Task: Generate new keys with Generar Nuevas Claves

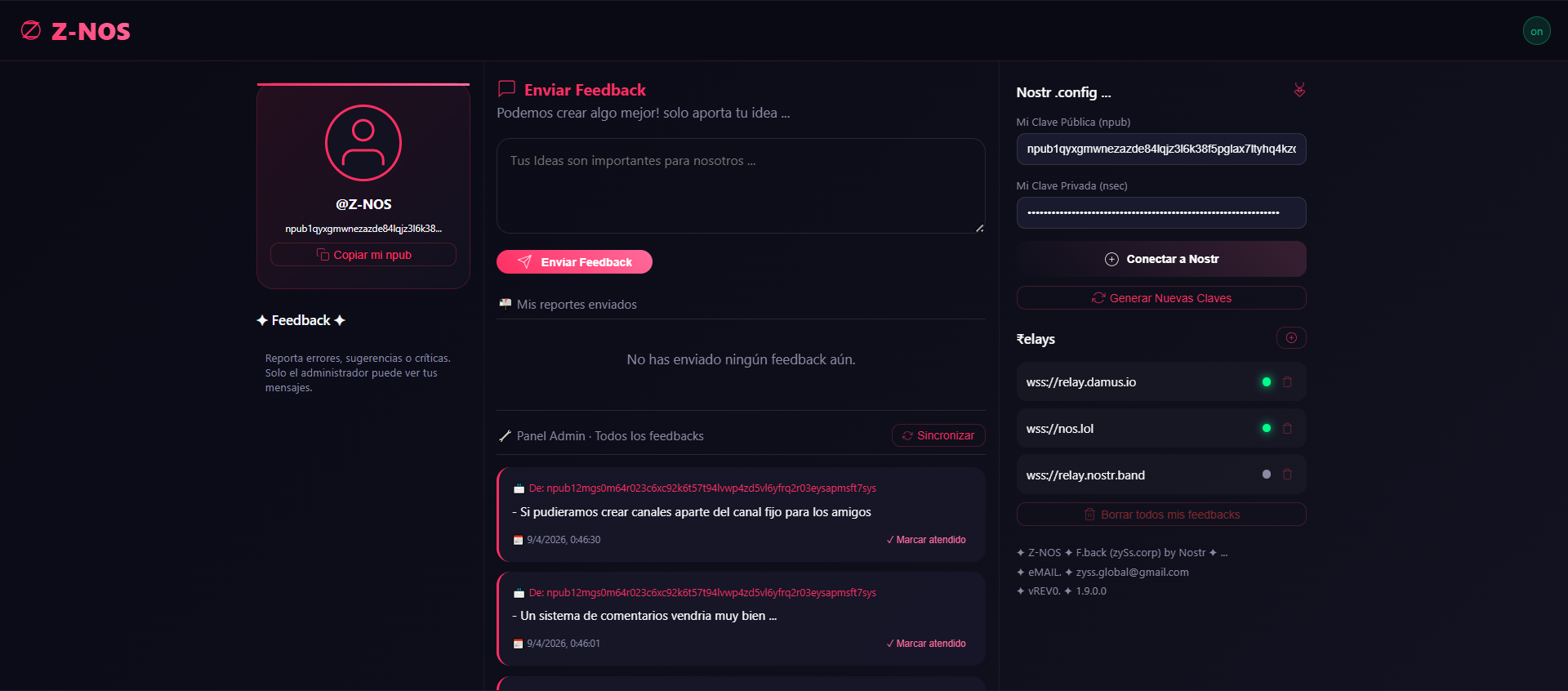Action: pyautogui.click(x=1160, y=298)
